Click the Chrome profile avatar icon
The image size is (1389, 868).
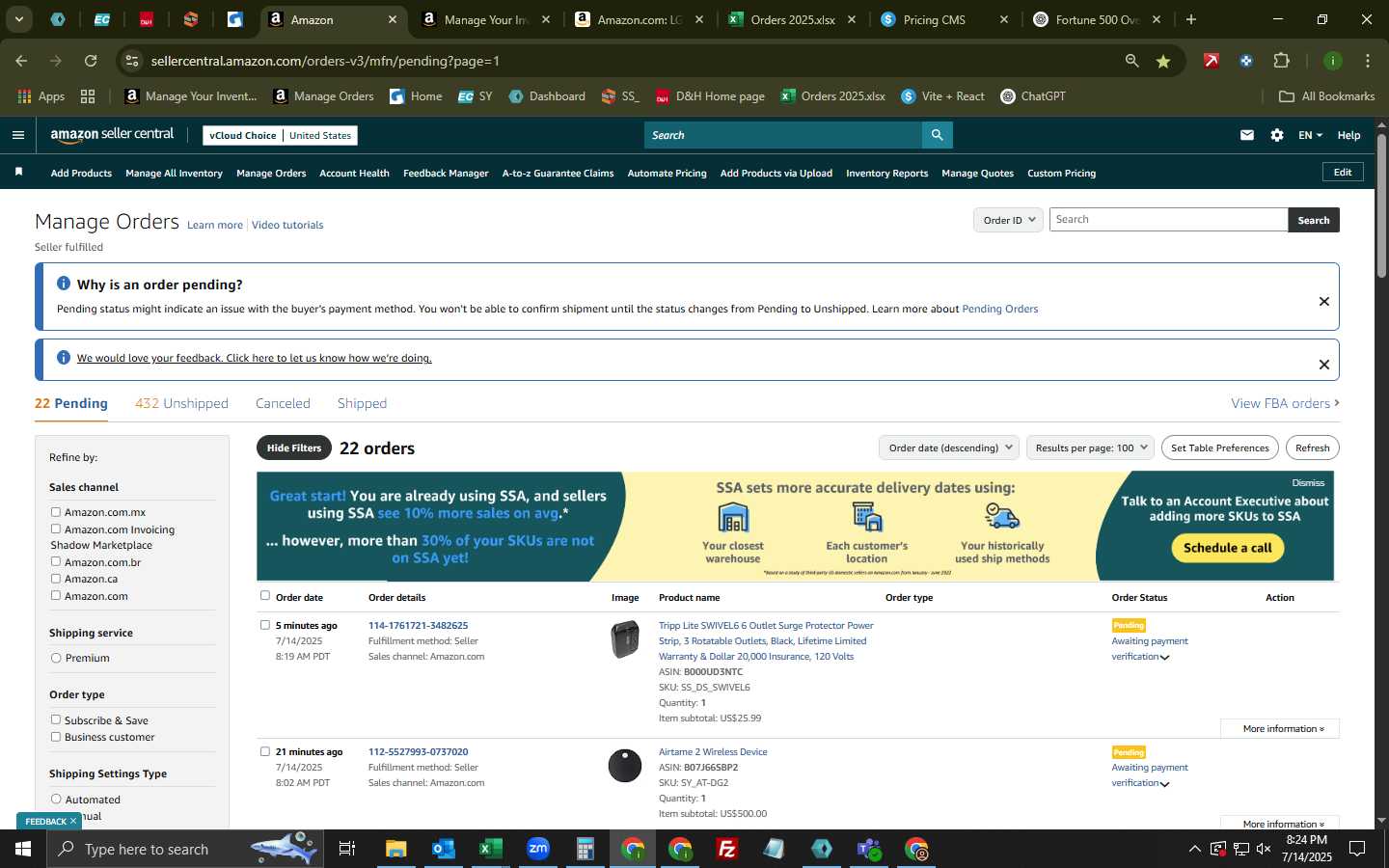click(1332, 61)
